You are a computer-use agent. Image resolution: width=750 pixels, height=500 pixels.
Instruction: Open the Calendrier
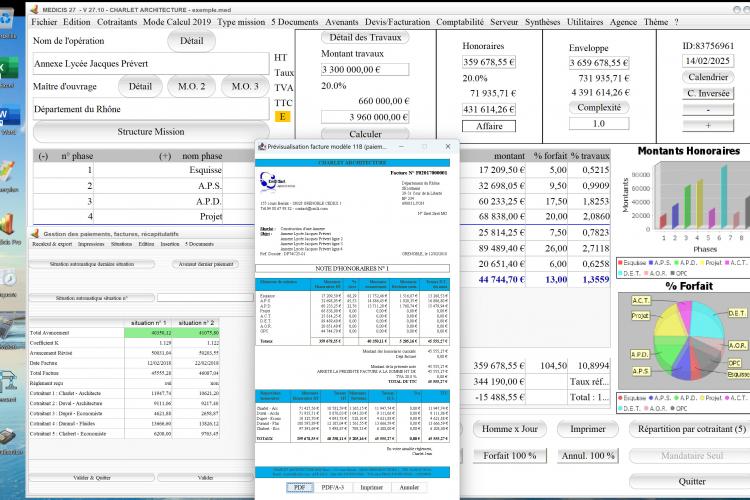tap(708, 77)
